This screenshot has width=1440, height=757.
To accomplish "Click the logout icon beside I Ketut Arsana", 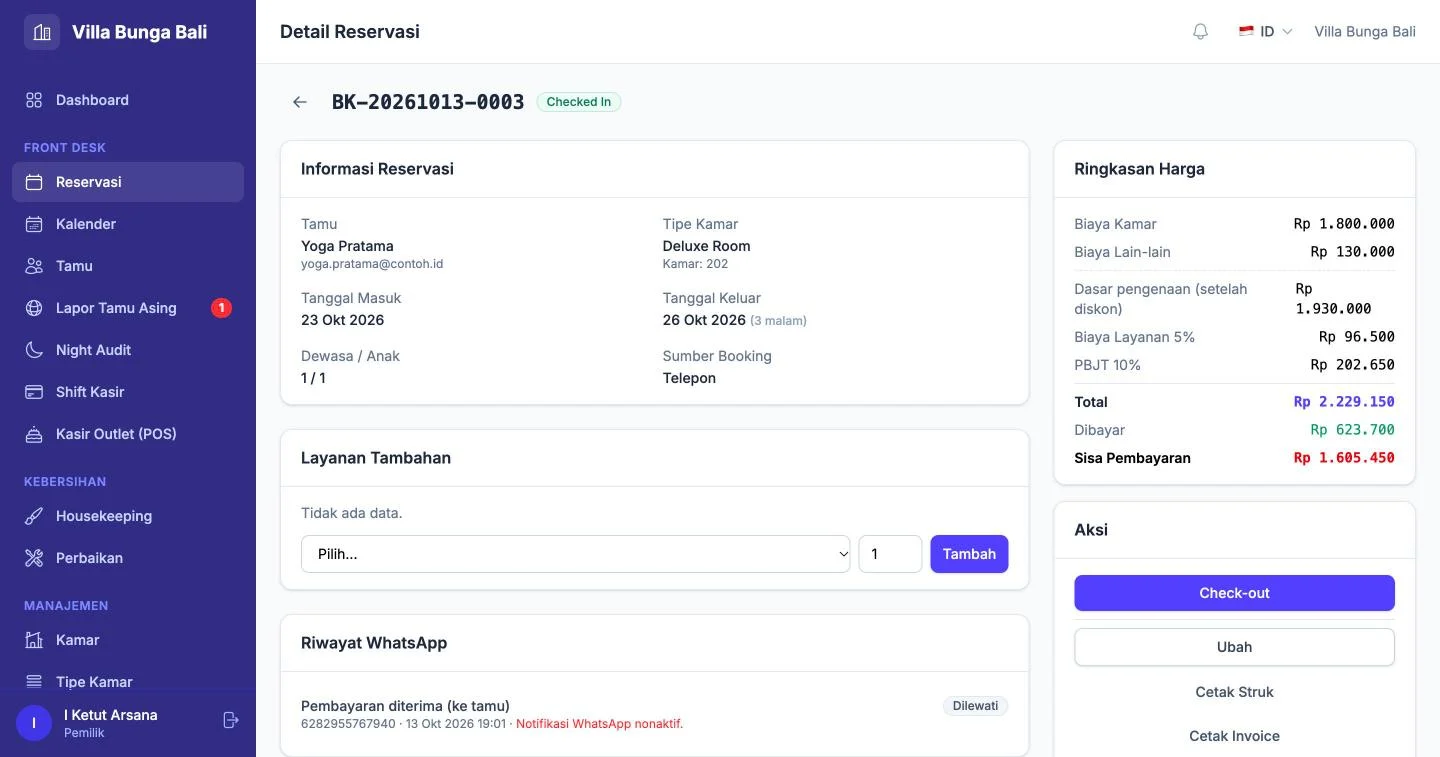I will point(231,720).
